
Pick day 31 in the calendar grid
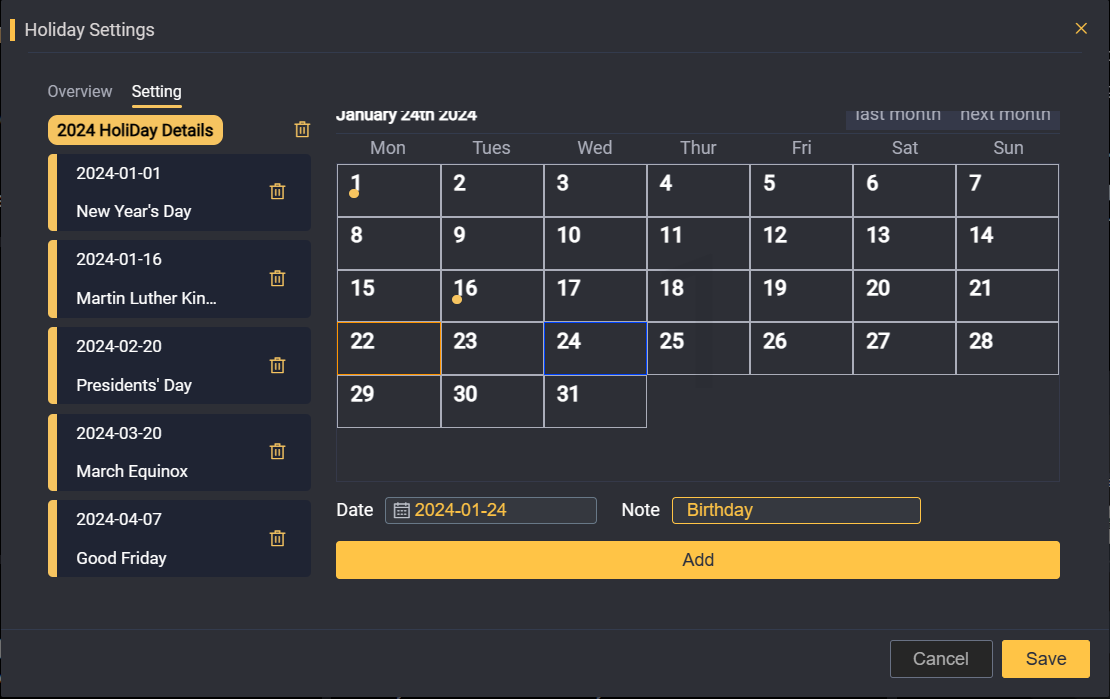point(595,401)
